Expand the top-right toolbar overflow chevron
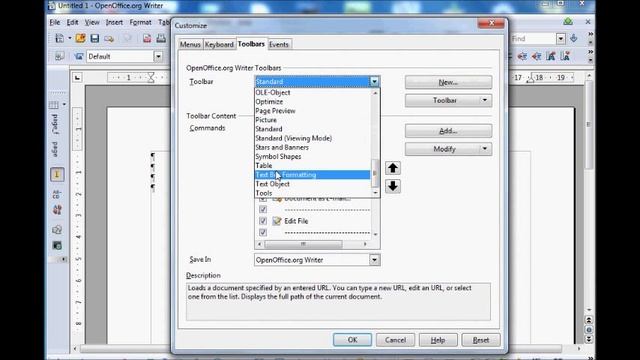The image size is (640, 360). pos(590,34)
